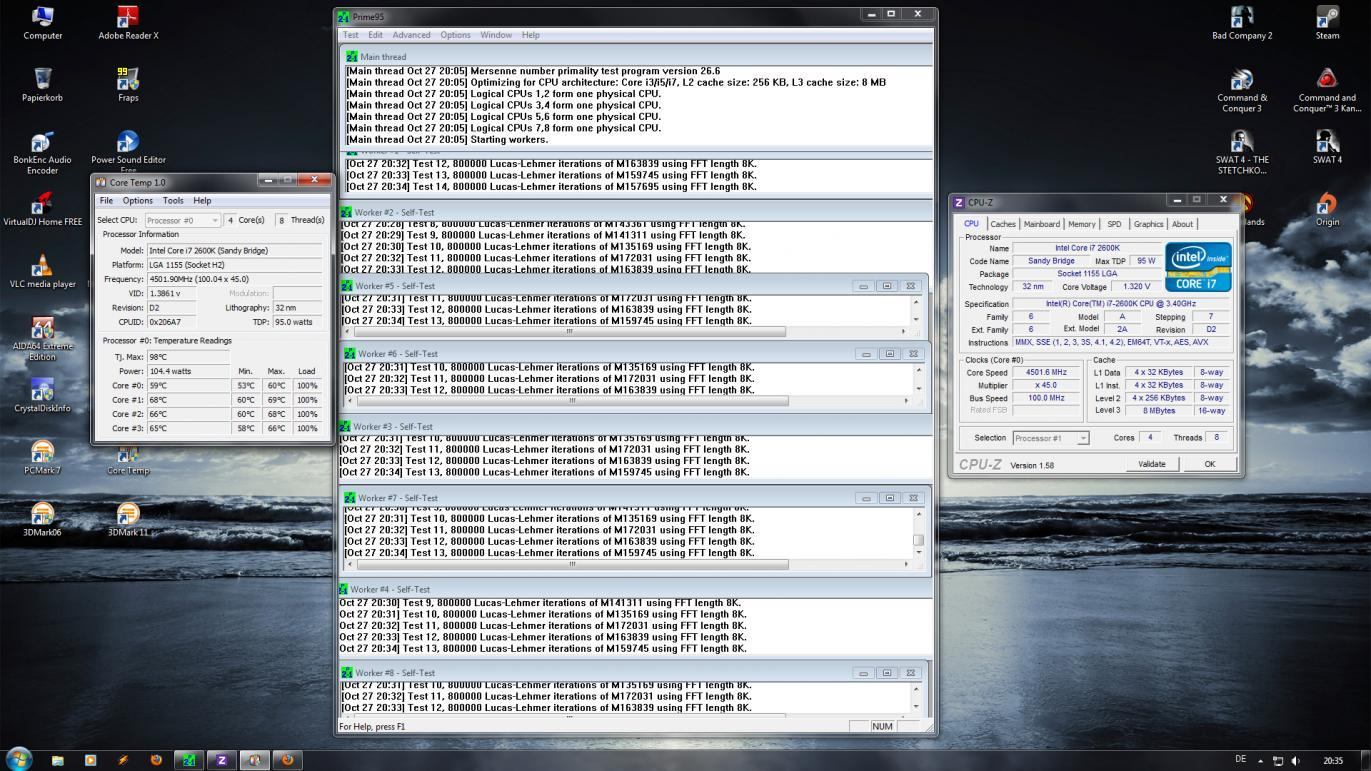Click the Validate button in CPU-Z

click(1152, 464)
